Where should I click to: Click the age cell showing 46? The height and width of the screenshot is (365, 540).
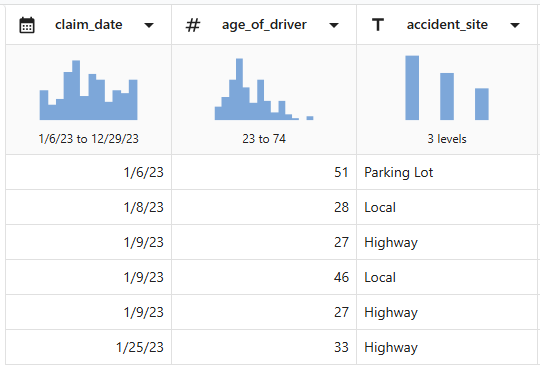coord(264,277)
